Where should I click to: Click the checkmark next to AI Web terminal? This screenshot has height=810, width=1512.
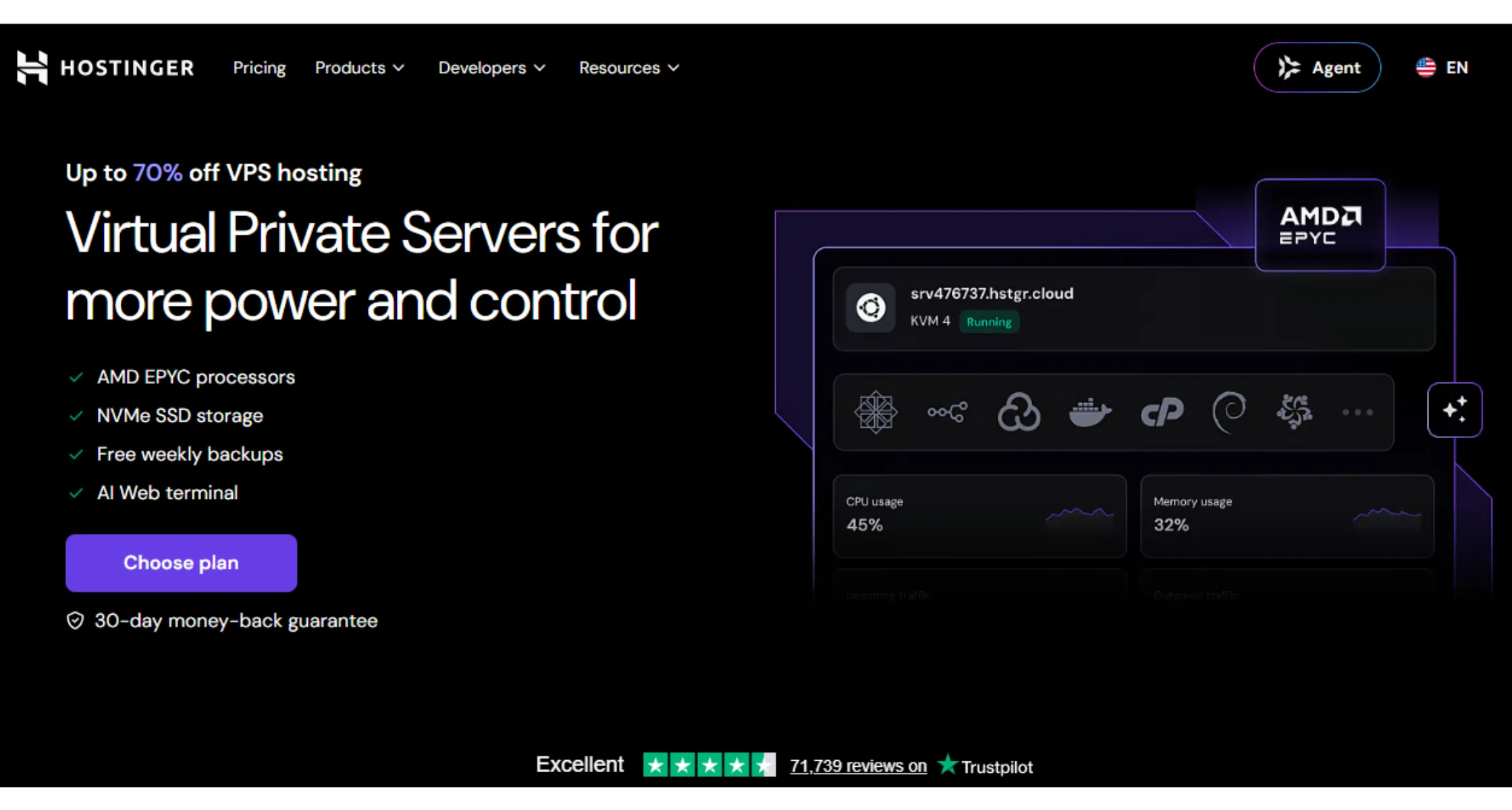76,493
